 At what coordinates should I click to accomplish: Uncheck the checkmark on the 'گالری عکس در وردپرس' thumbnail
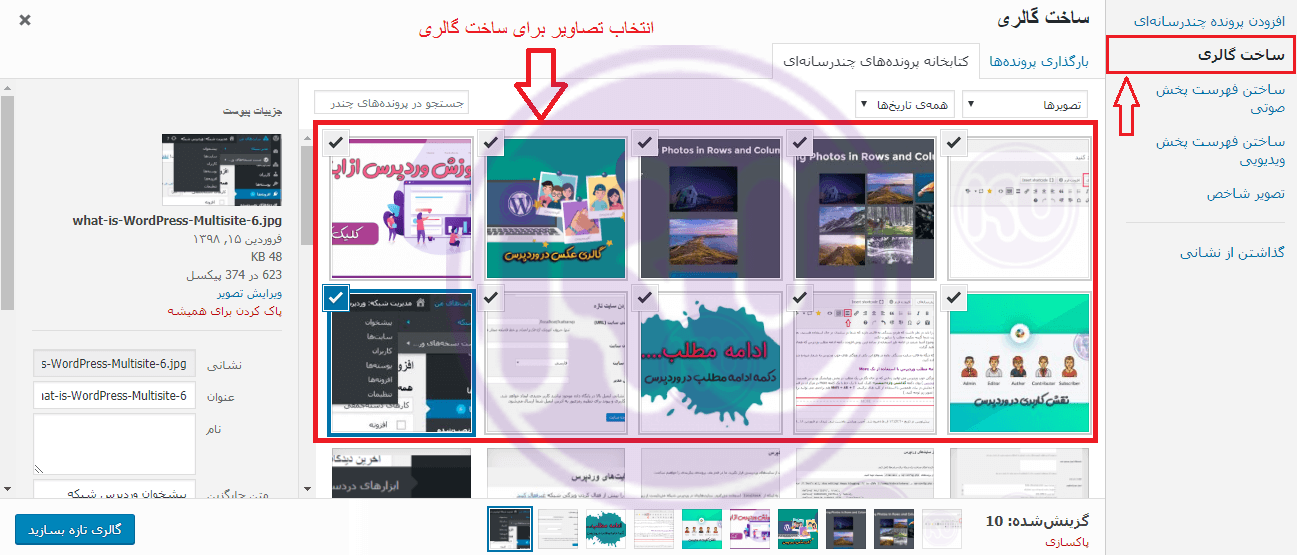pyautogui.click(x=491, y=143)
